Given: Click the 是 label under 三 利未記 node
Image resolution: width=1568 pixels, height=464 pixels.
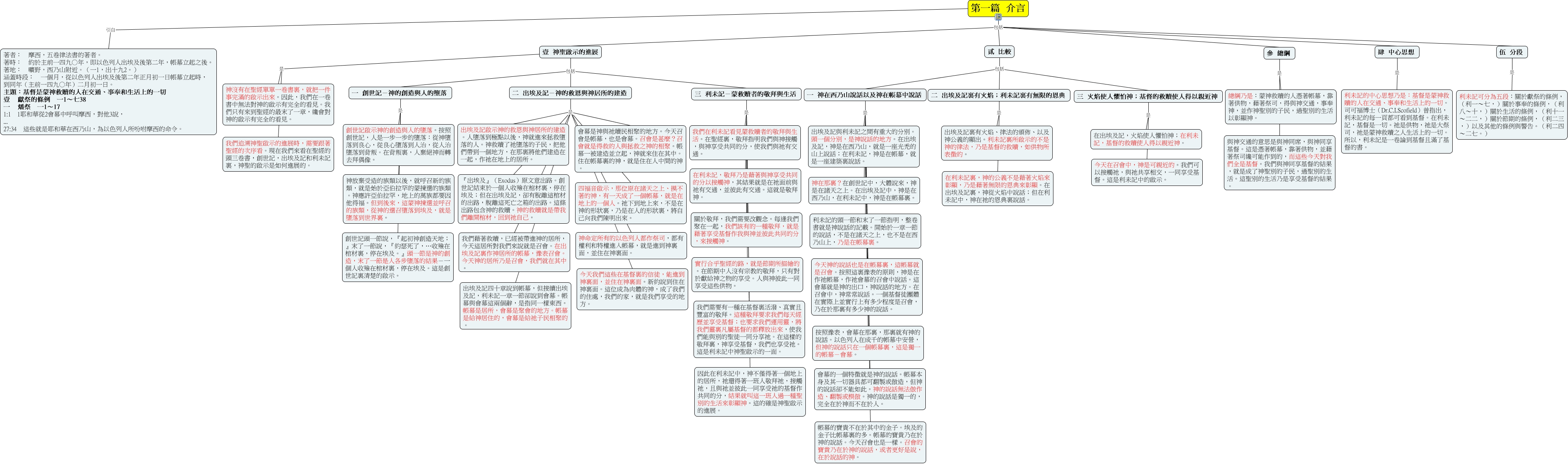Looking at the screenshot, I should point(746,112).
